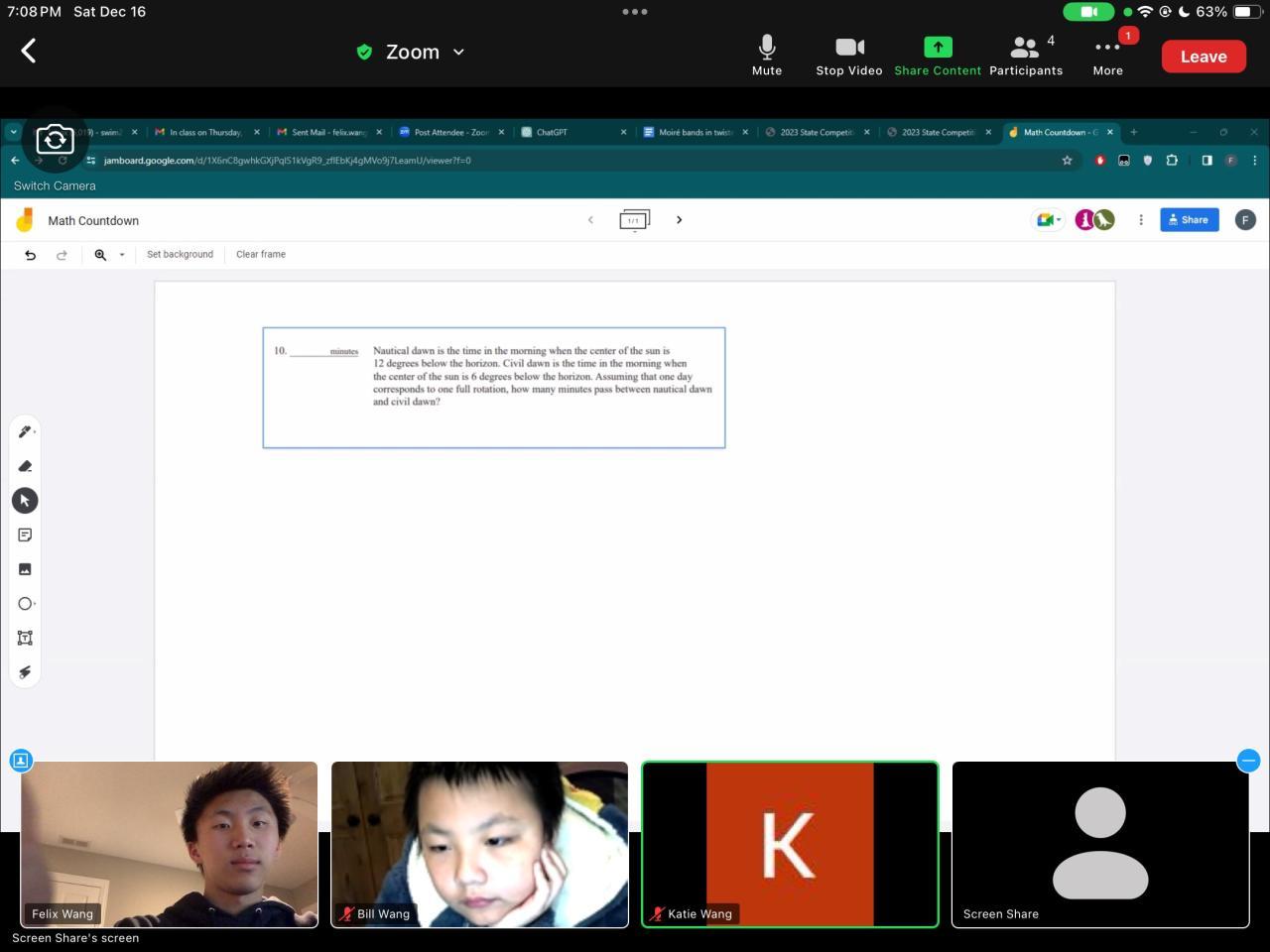The image size is (1270, 952).
Task: Select the Screen Share participant tile
Action: point(1100,845)
